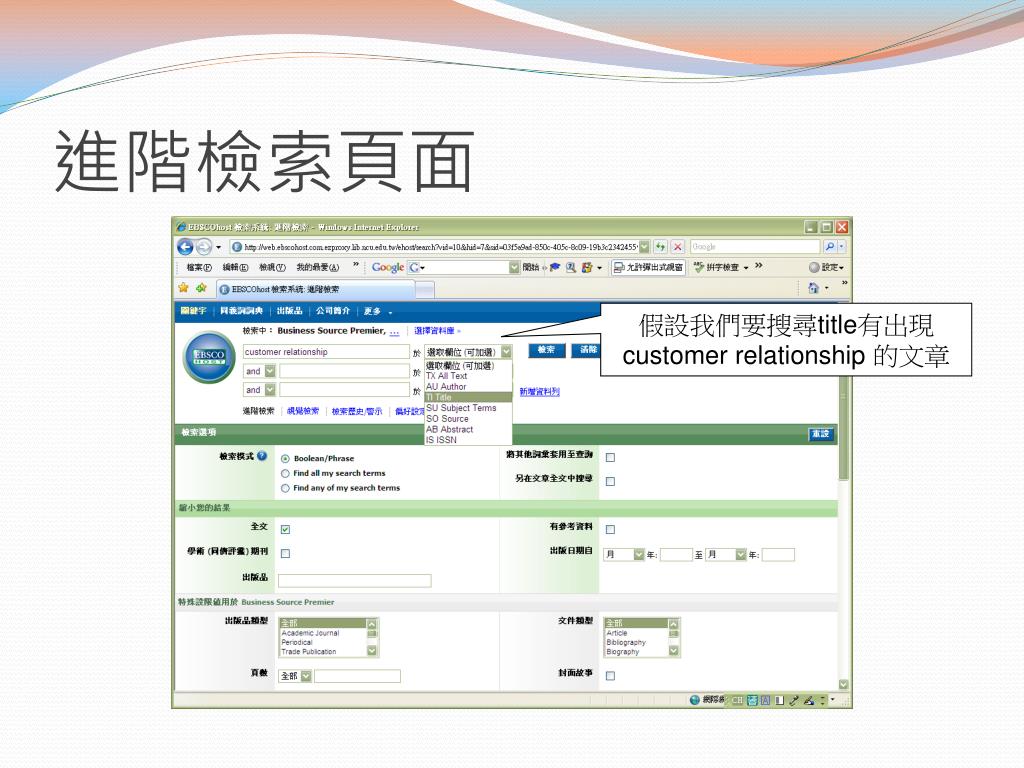1024x768 pixels.
Task: Open the 檢視(V) View menu
Action: click(272, 267)
